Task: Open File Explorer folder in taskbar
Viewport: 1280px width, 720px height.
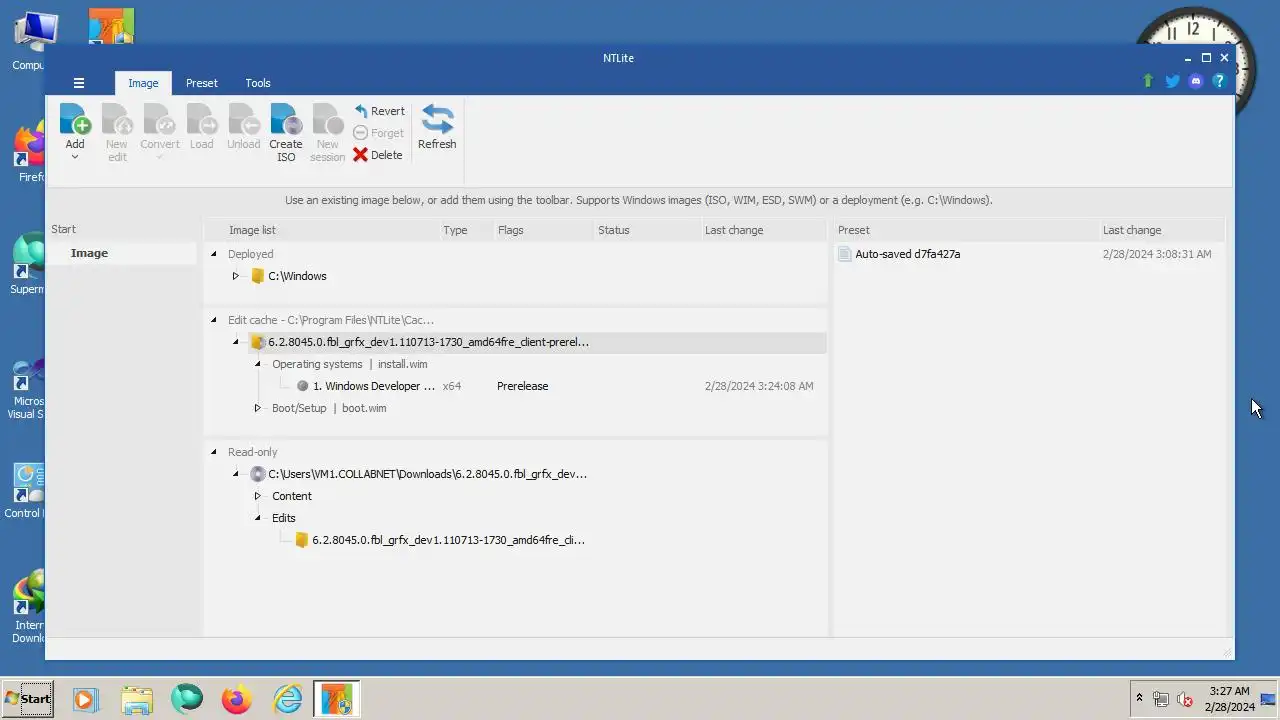Action: [x=137, y=699]
